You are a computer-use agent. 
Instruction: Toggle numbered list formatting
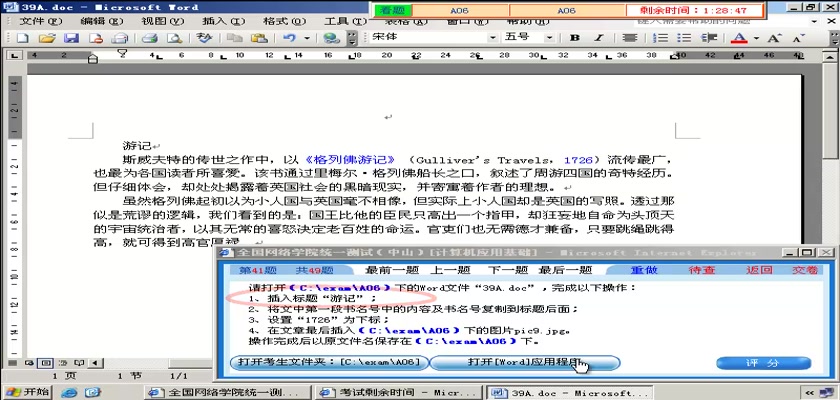[662, 38]
